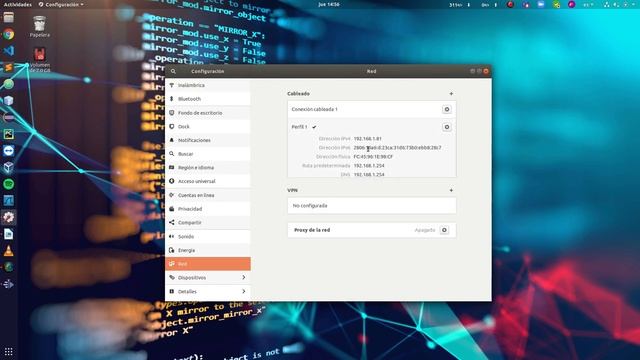Open settings gear for Perfil 1
640x360 pixels.
447,127
